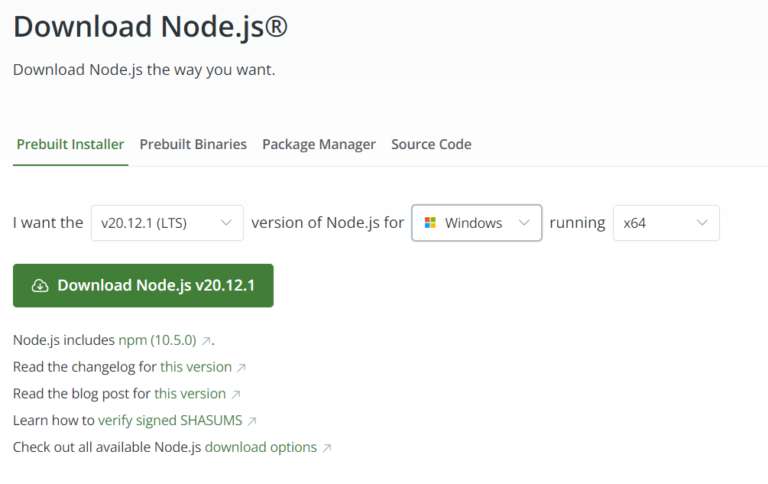Screen dimensions: 768x484
Task: Click the 'Download Node.js®' heading text
Action: click(x=150, y=27)
